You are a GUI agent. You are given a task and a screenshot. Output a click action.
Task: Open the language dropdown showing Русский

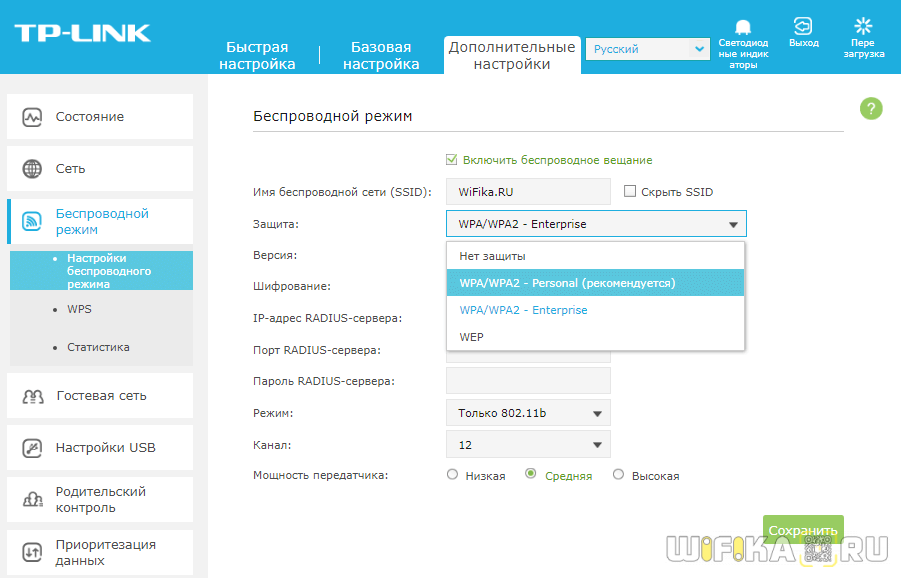tap(646, 49)
